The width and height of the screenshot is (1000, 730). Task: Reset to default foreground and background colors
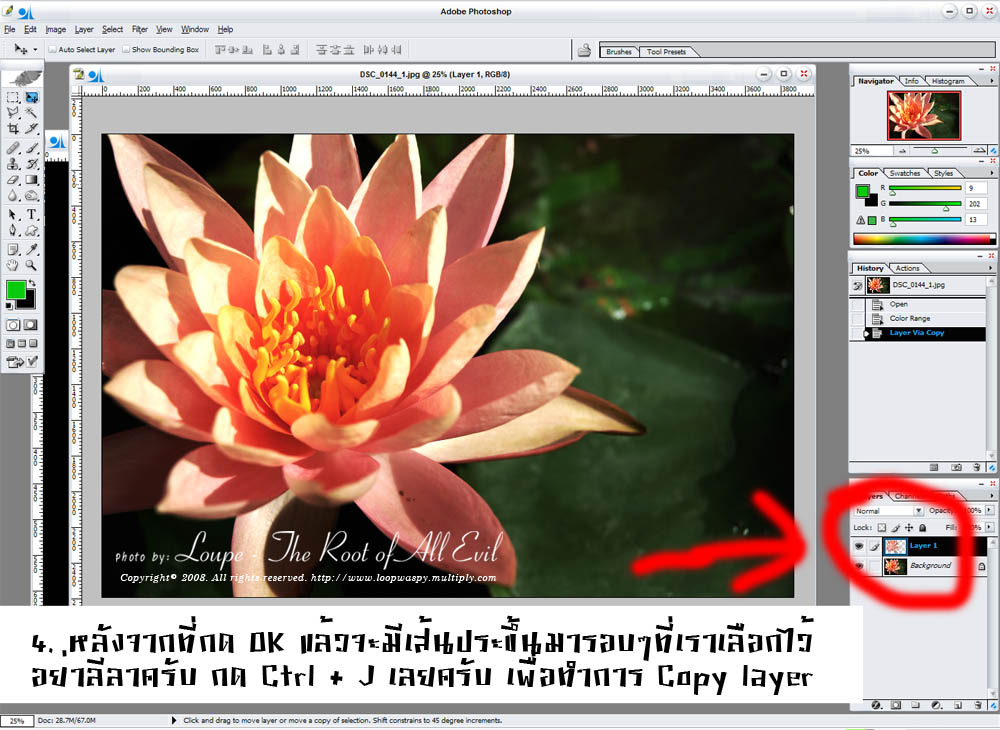9,306
